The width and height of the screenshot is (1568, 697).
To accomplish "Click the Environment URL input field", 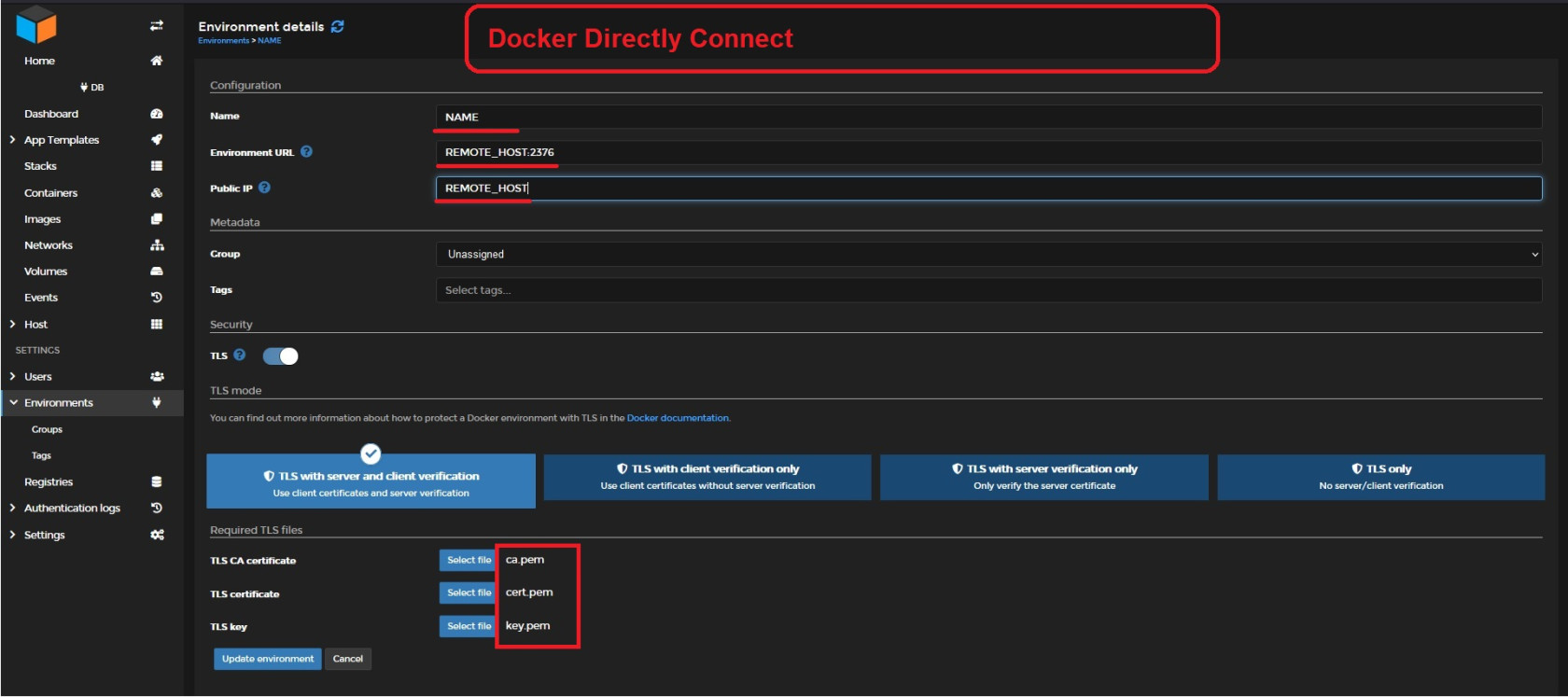I will [989, 152].
